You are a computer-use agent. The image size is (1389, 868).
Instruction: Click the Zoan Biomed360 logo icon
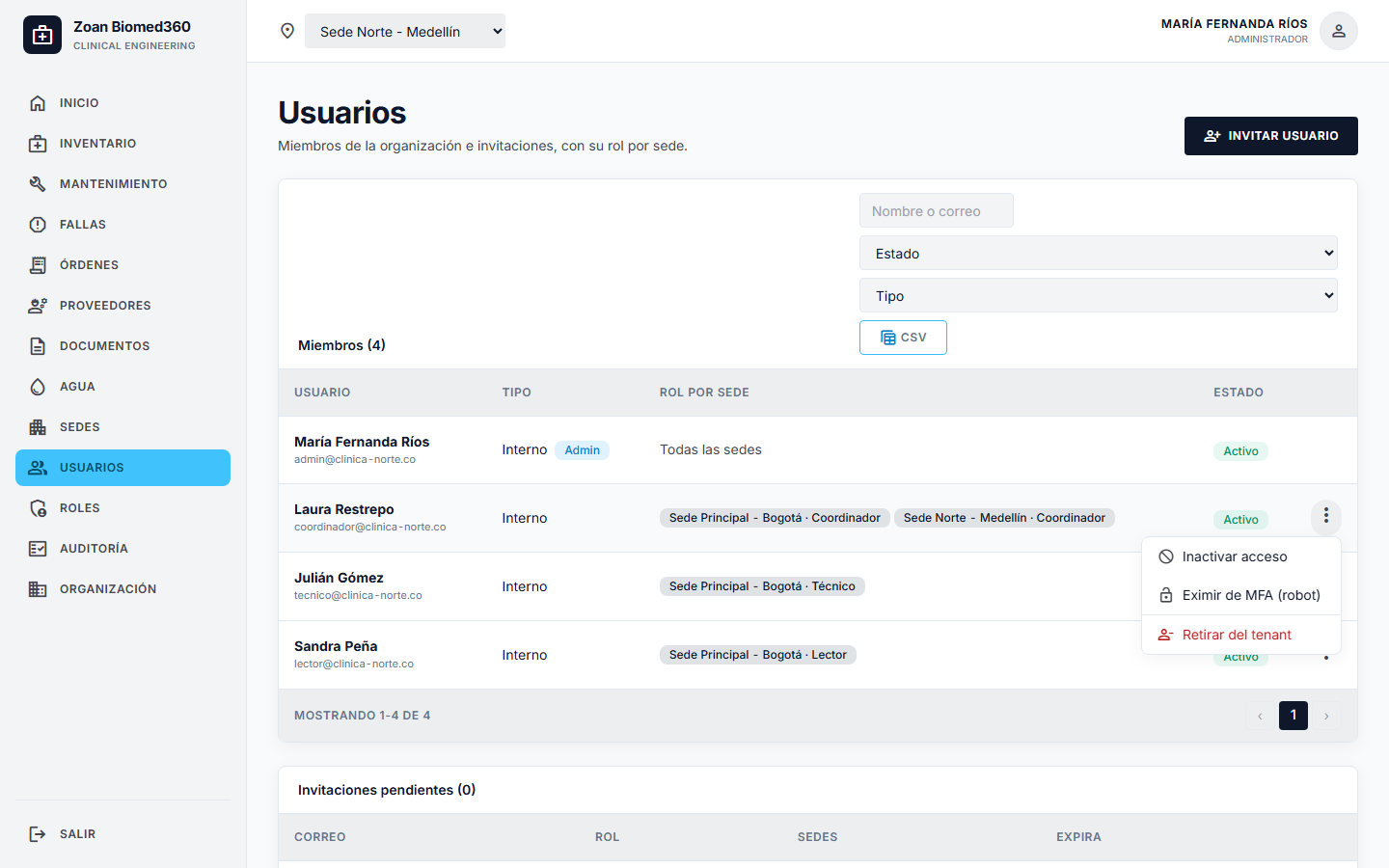click(x=42, y=35)
